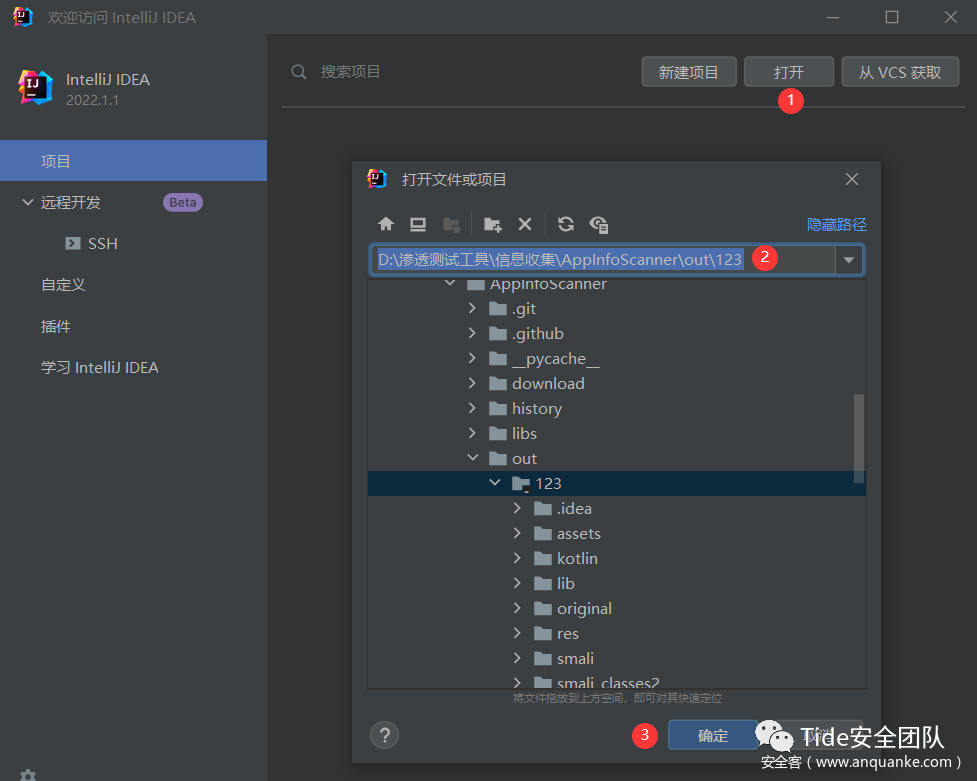Expand the .idea folder
Image resolution: width=977 pixels, height=781 pixels.
[517, 509]
